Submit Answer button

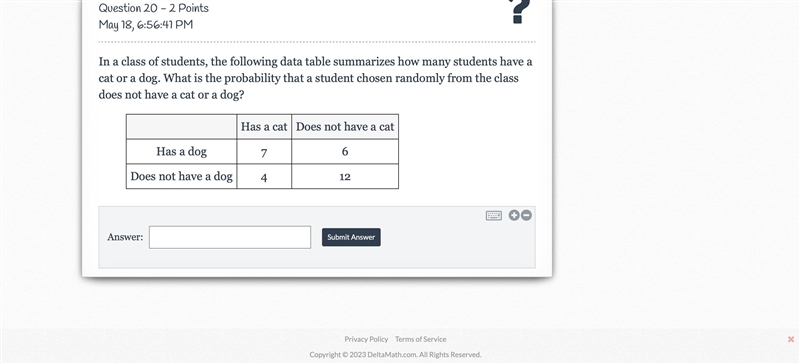tap(351, 237)
